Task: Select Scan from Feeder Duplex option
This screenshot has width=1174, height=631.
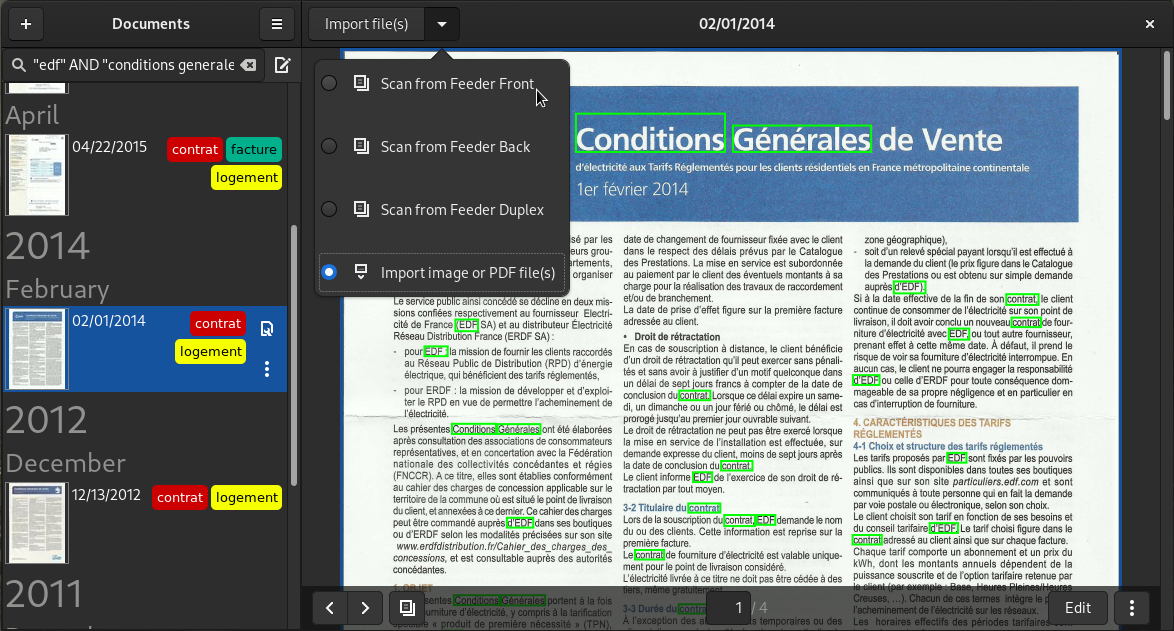Action: click(x=462, y=210)
